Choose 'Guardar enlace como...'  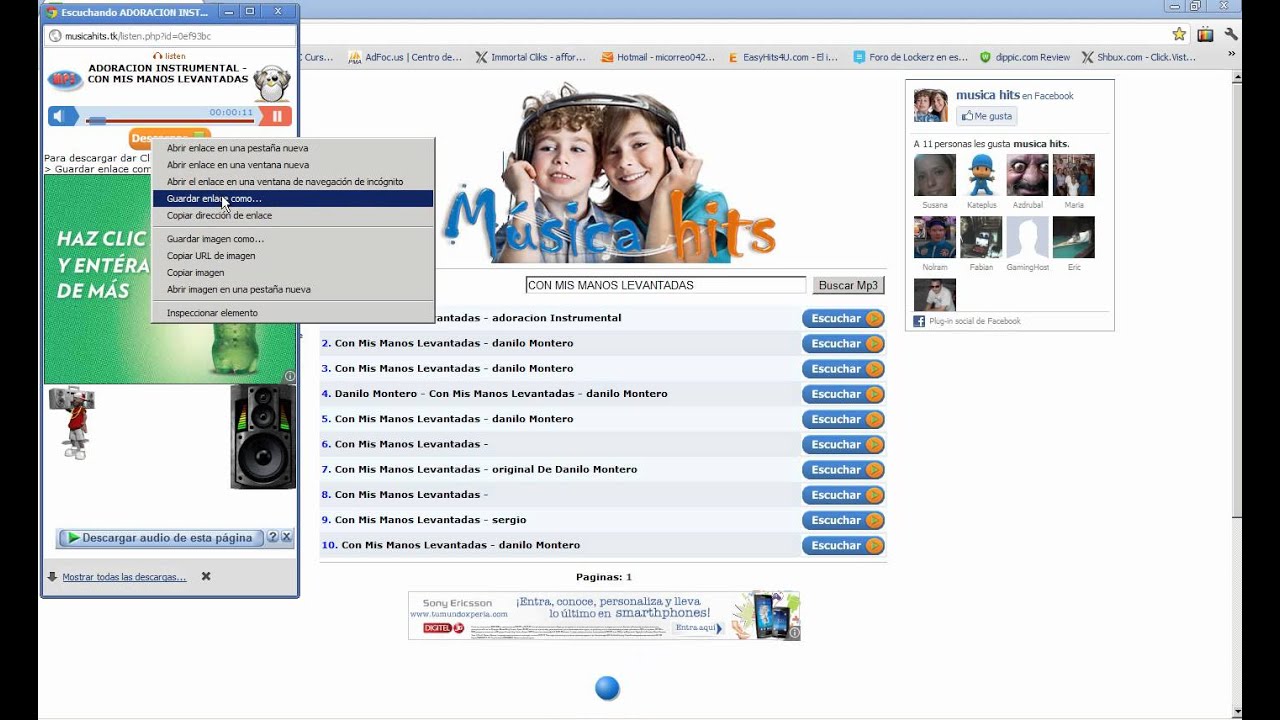[x=293, y=199]
